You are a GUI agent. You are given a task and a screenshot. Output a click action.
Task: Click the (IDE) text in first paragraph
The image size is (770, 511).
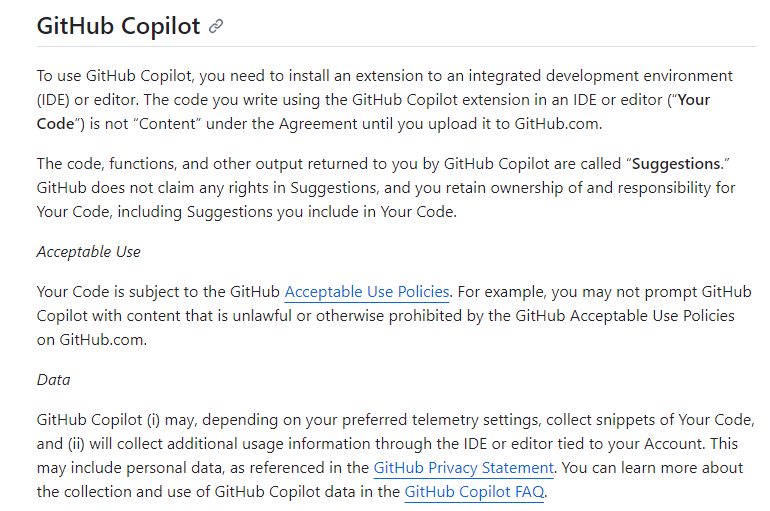[53, 100]
